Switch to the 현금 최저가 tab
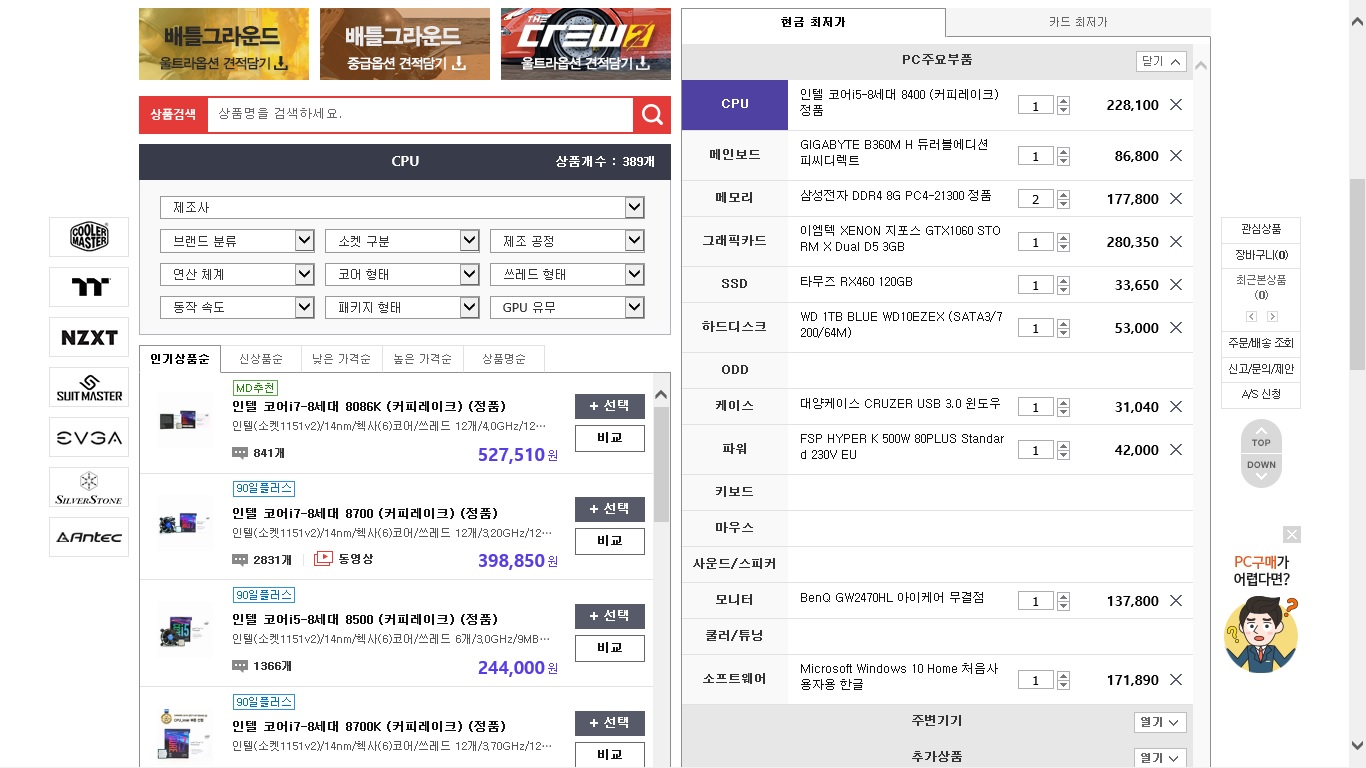The width and height of the screenshot is (1366, 768). 813,22
